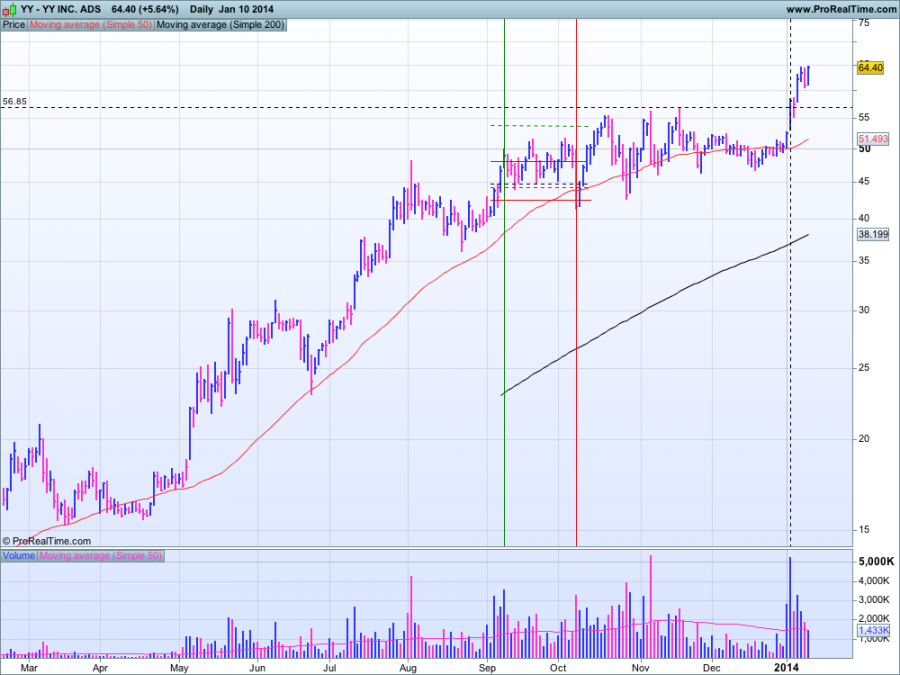Click the 30 price axis value
The width and height of the screenshot is (900, 675).
tap(864, 310)
